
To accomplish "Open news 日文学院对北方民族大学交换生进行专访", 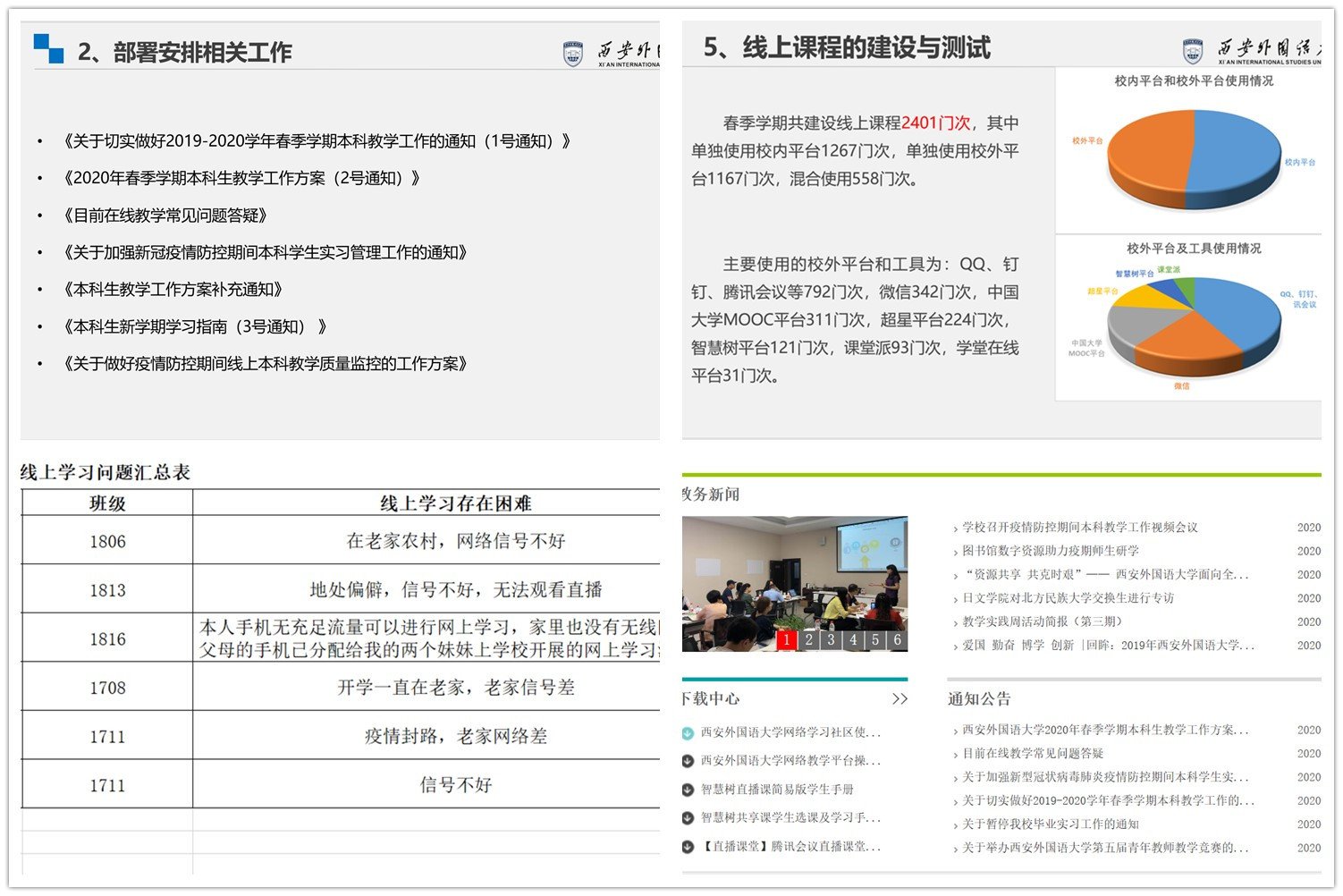I will pos(1068,597).
